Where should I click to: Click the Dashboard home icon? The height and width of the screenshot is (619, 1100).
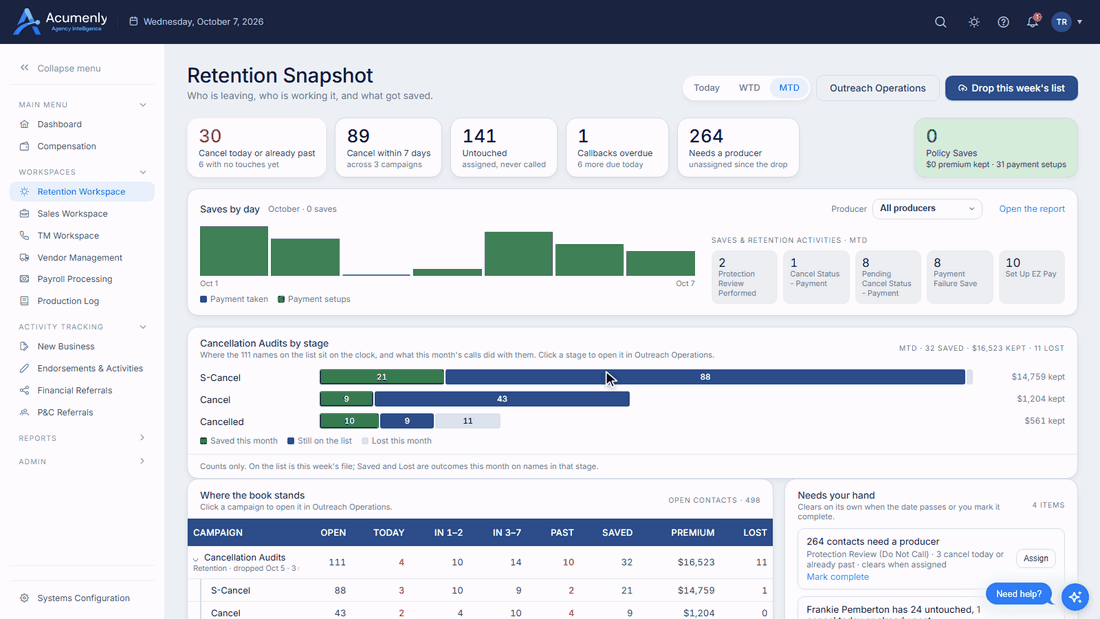click(25, 124)
